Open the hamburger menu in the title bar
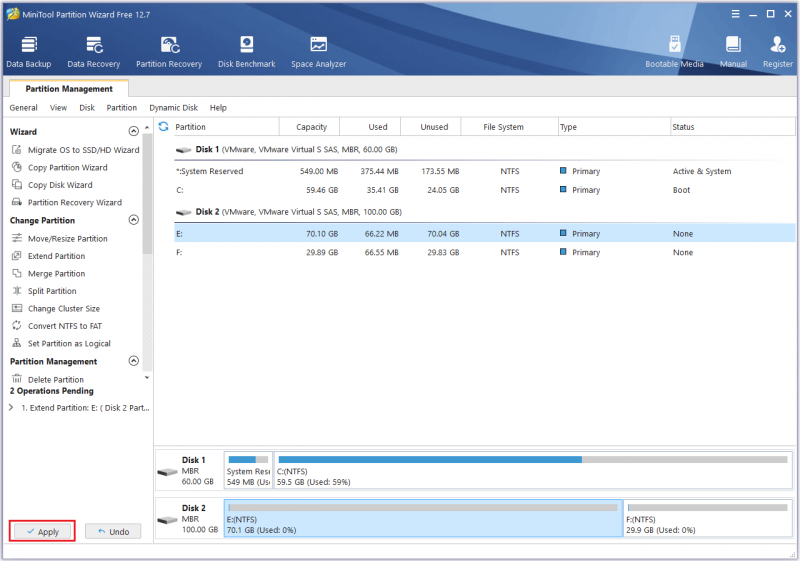800x561 pixels. click(x=735, y=14)
